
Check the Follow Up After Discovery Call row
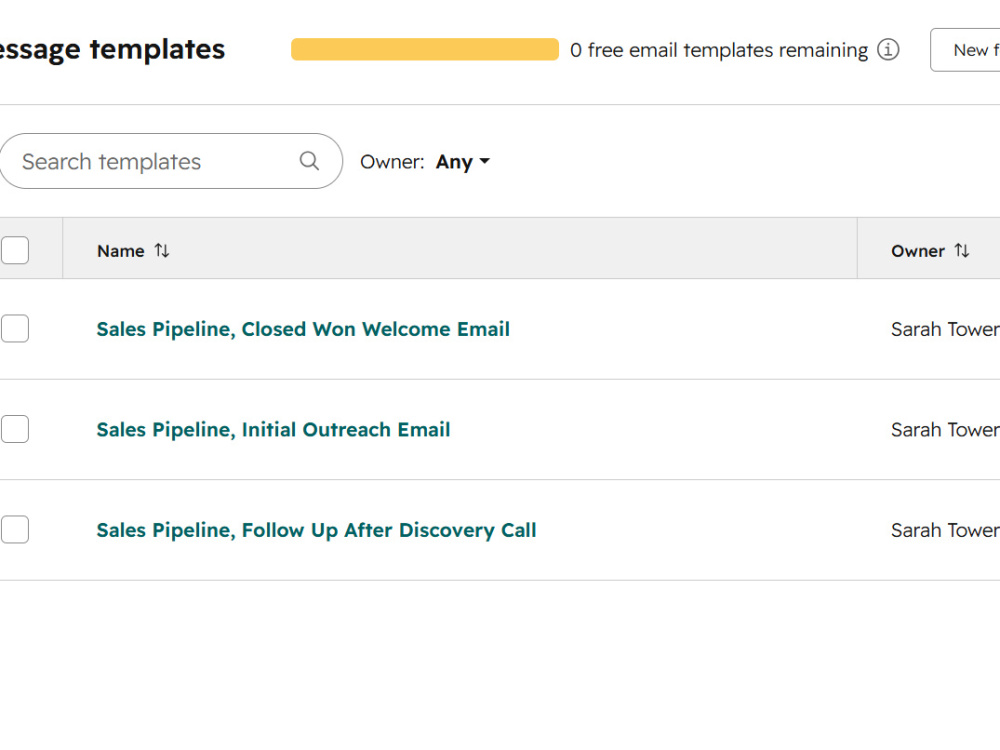(x=15, y=529)
